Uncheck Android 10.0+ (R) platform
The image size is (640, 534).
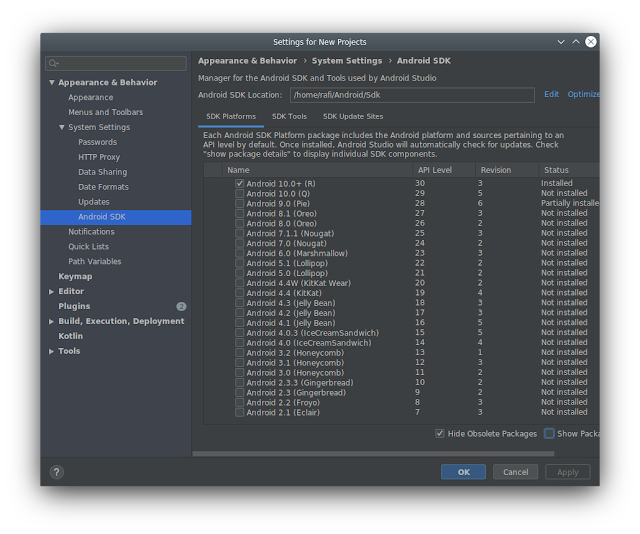240,184
